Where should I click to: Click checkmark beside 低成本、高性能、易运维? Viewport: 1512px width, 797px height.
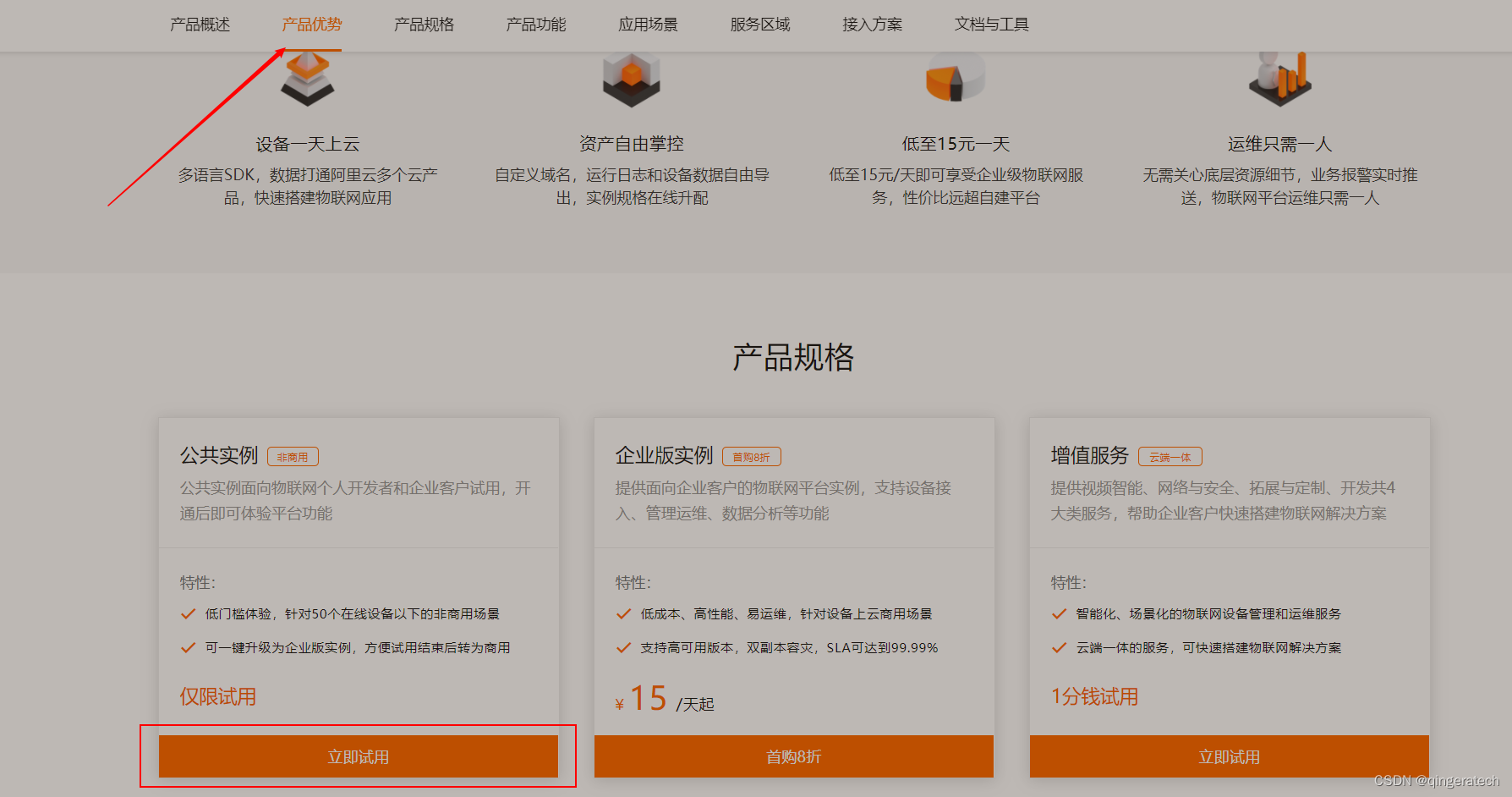[624, 614]
